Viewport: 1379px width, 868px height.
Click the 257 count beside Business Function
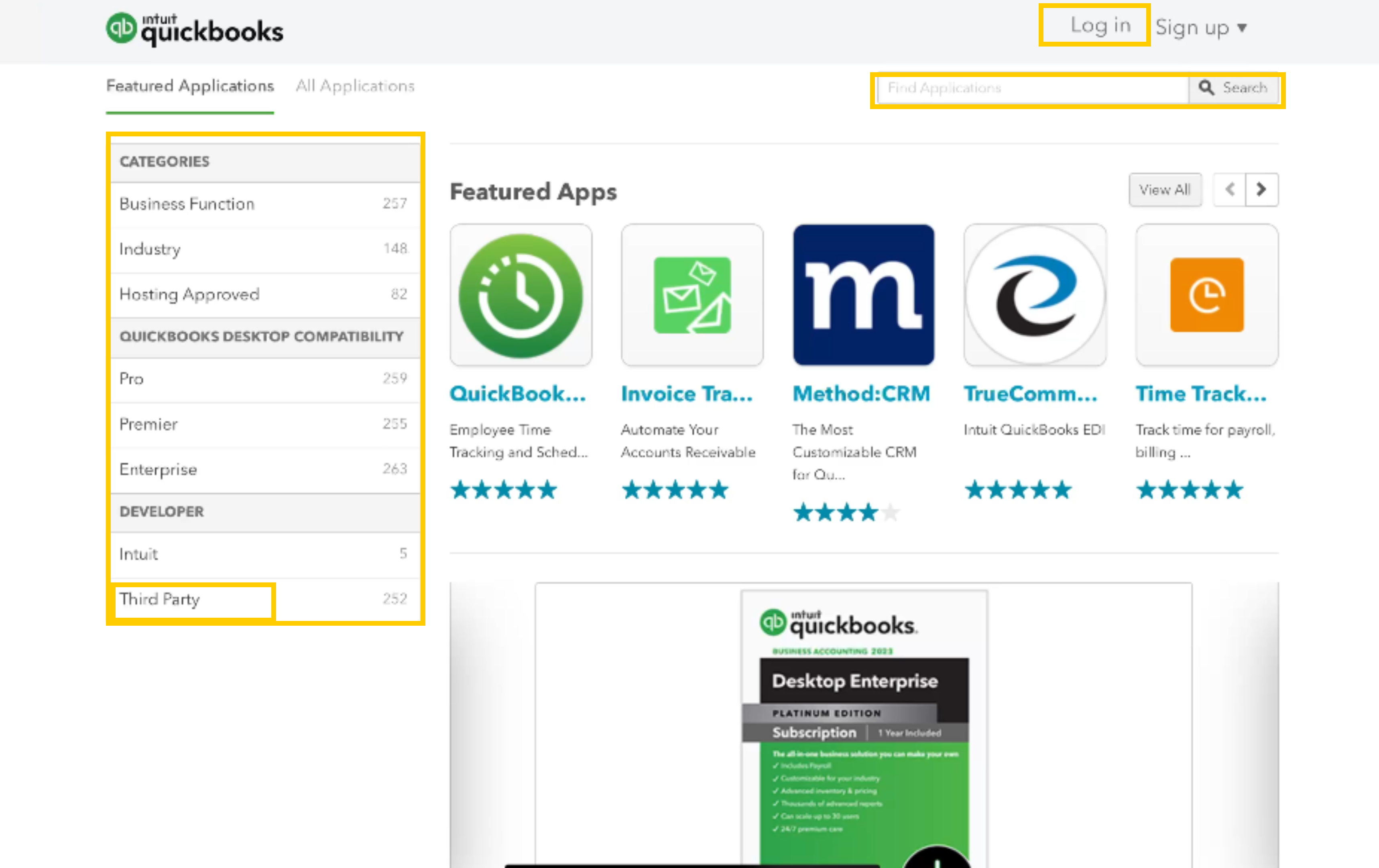coord(395,204)
